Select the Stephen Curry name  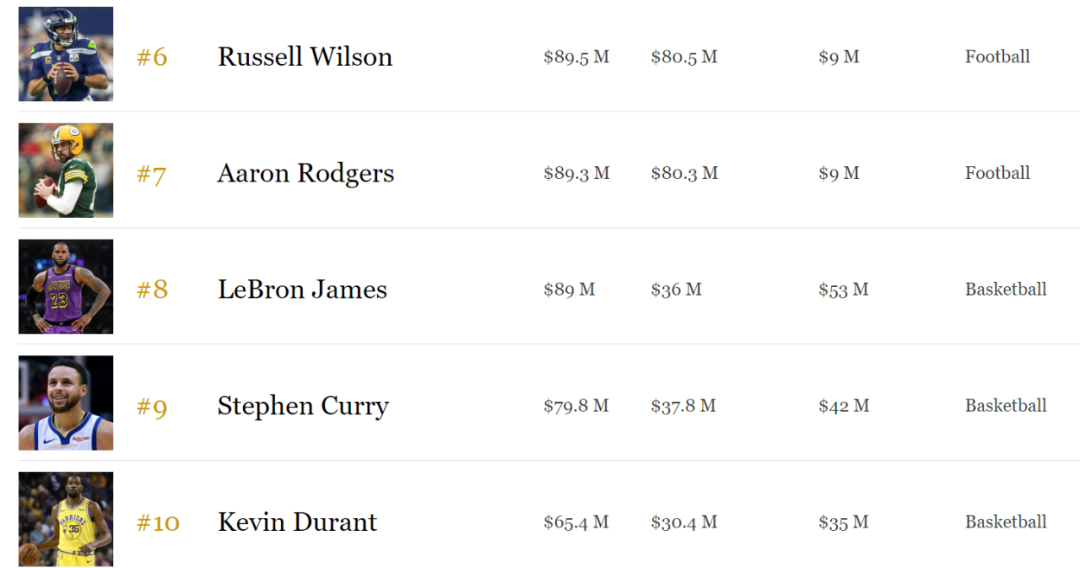point(303,406)
